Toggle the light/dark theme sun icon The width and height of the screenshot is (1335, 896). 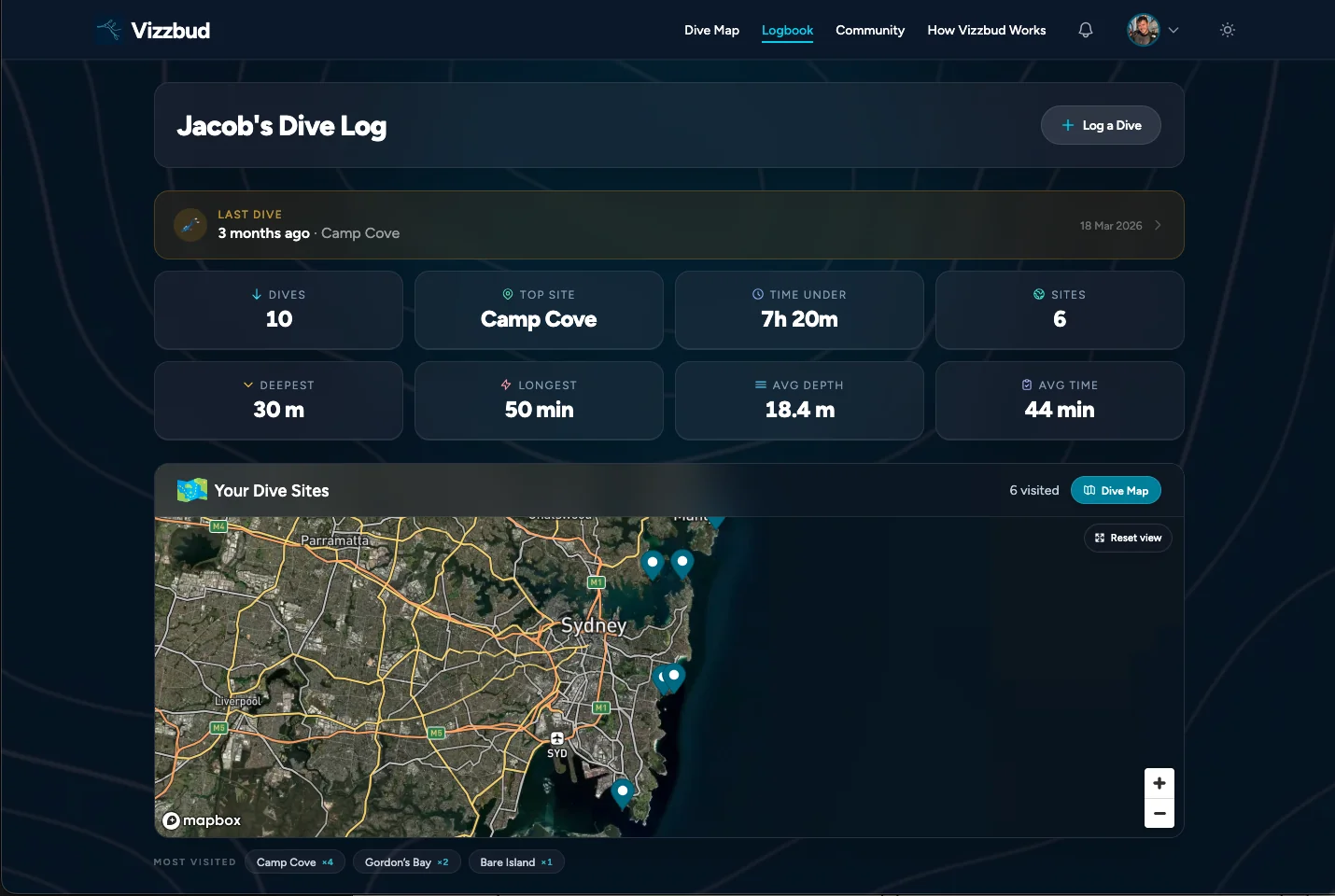(1228, 30)
